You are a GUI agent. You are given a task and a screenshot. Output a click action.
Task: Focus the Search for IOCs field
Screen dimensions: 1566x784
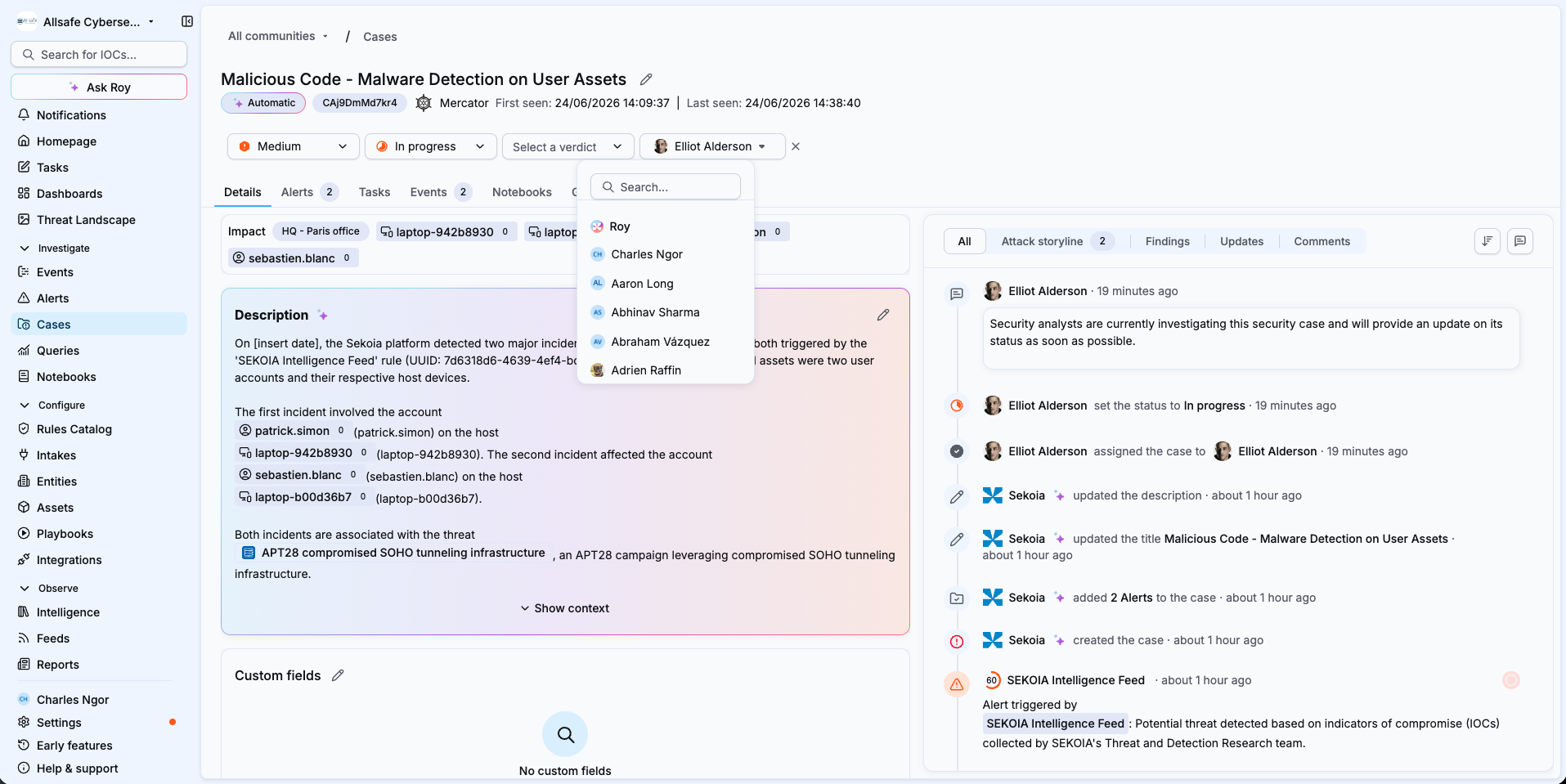click(99, 54)
